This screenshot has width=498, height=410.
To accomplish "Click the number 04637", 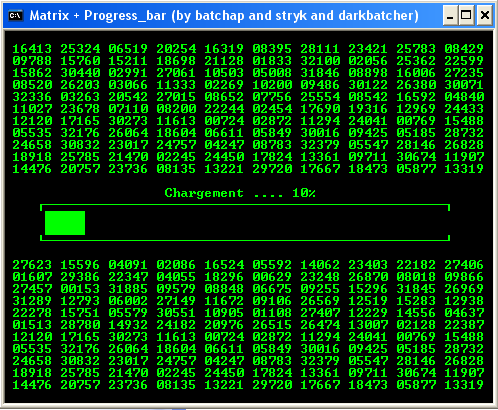I will (464, 313).
